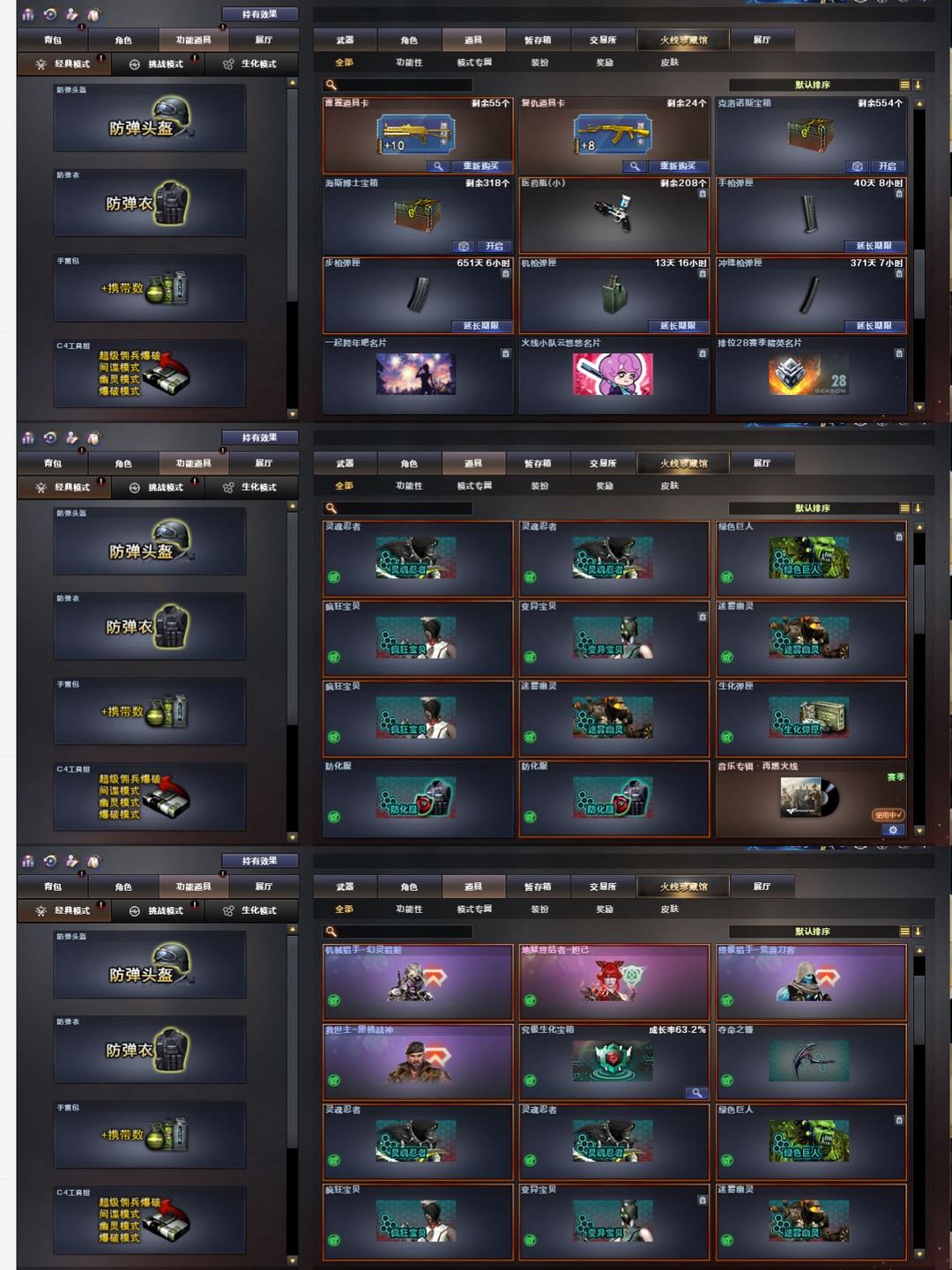The height and width of the screenshot is (1270, 952).
Task: Click magnifier icon on 雷霆道具卡 item
Action: tap(438, 166)
